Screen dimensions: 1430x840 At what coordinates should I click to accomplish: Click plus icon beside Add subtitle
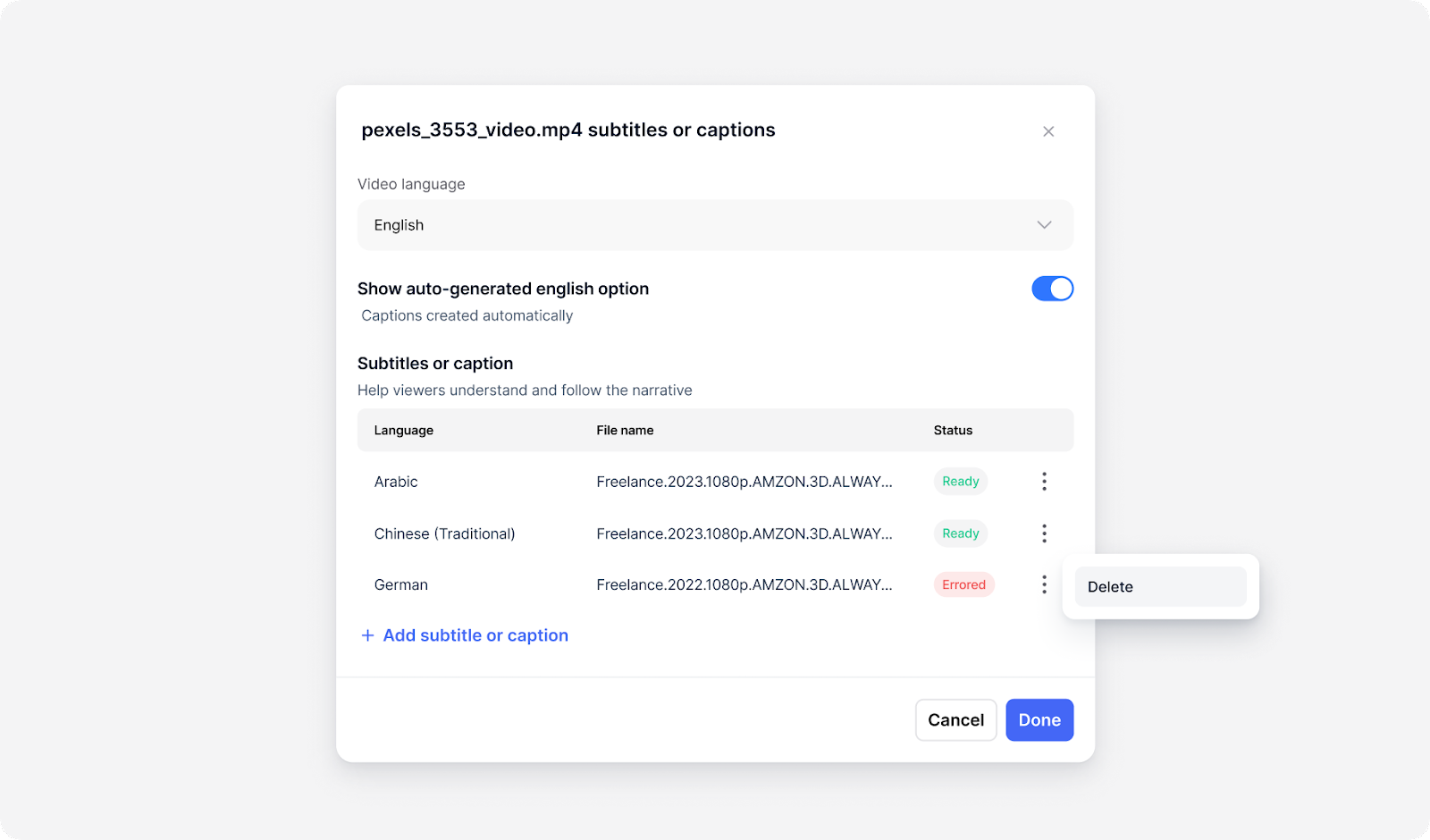click(x=367, y=635)
